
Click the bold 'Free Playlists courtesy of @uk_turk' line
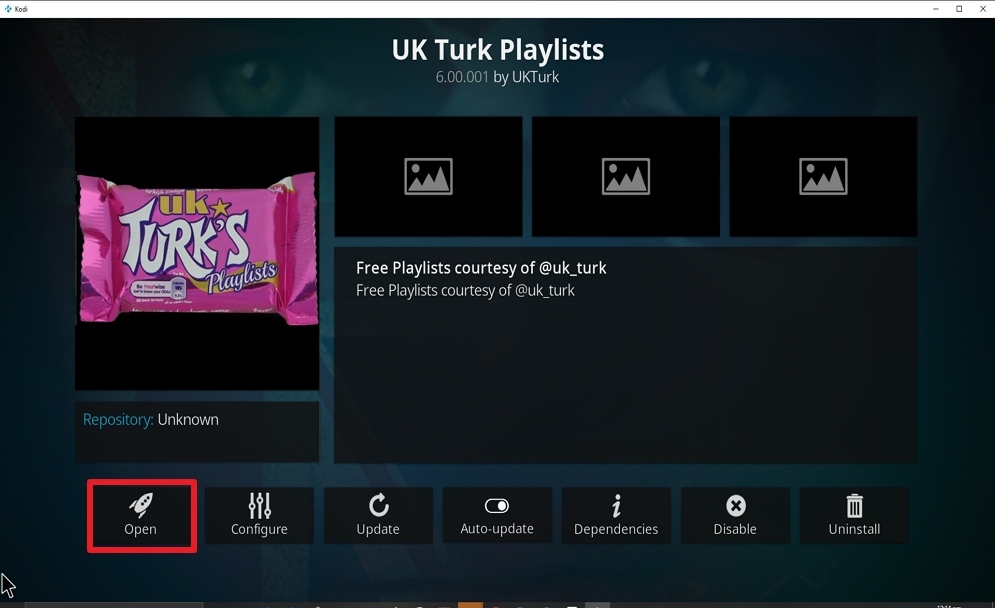481,268
